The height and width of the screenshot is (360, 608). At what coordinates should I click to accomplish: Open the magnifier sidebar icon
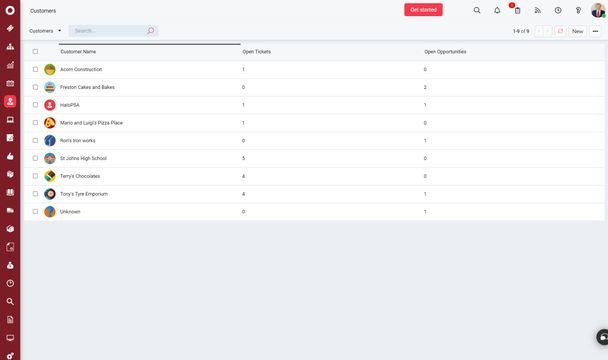(x=10, y=301)
